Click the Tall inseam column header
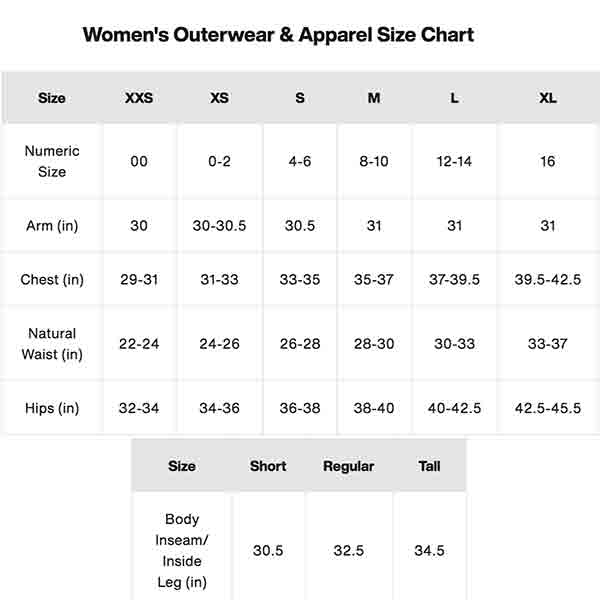 click(429, 466)
